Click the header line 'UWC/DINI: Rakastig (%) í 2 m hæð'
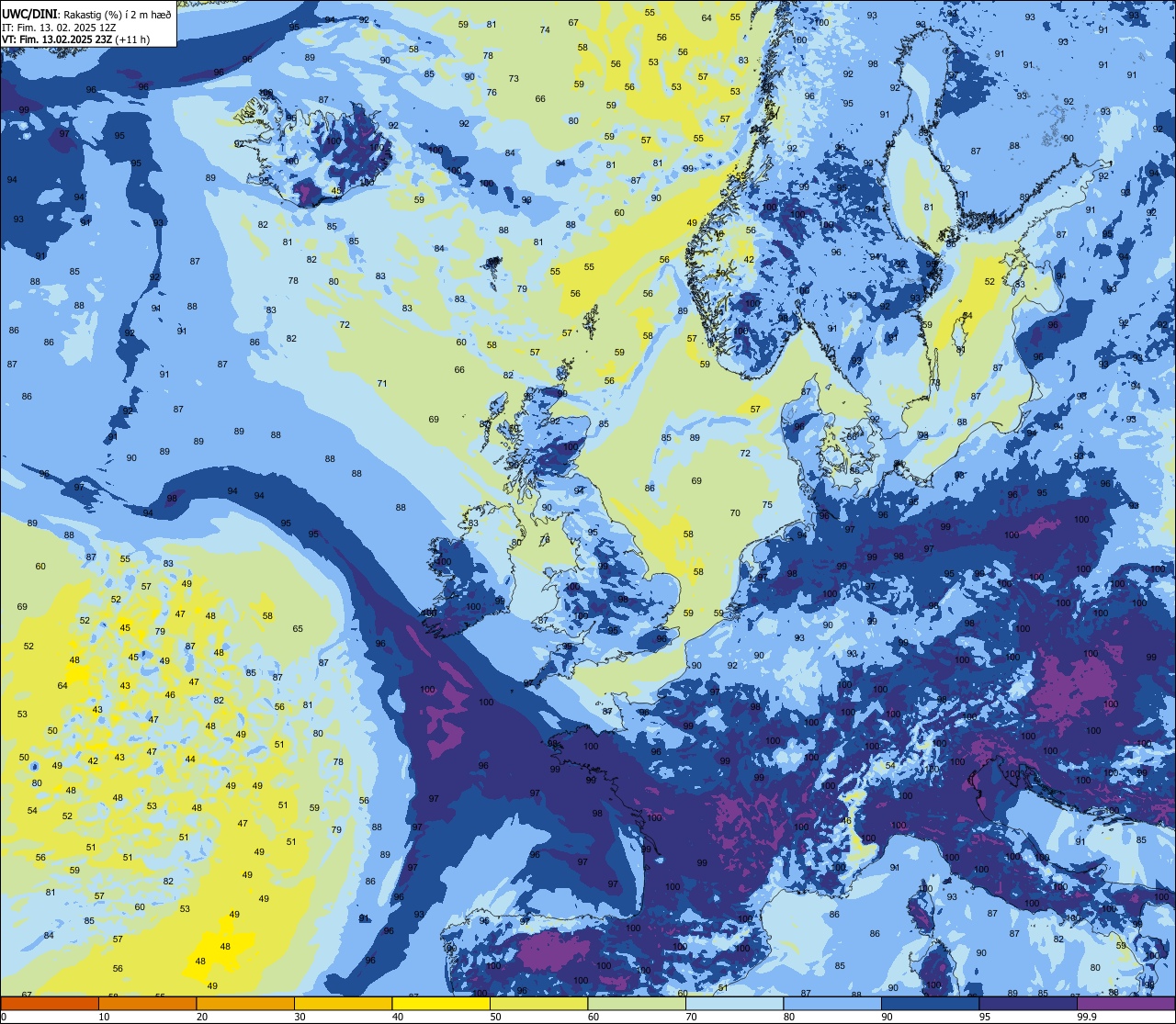Viewport: 1176px width, 1024px height. 86,15
